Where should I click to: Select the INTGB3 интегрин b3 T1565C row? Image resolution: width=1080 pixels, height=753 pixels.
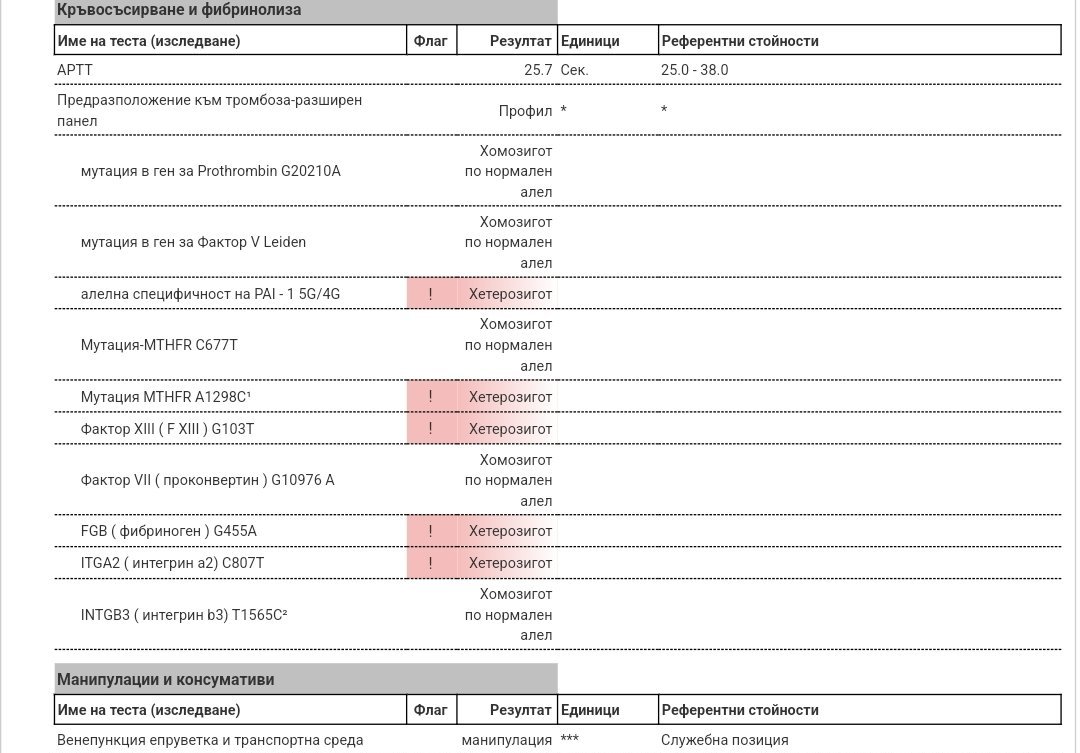(557, 615)
